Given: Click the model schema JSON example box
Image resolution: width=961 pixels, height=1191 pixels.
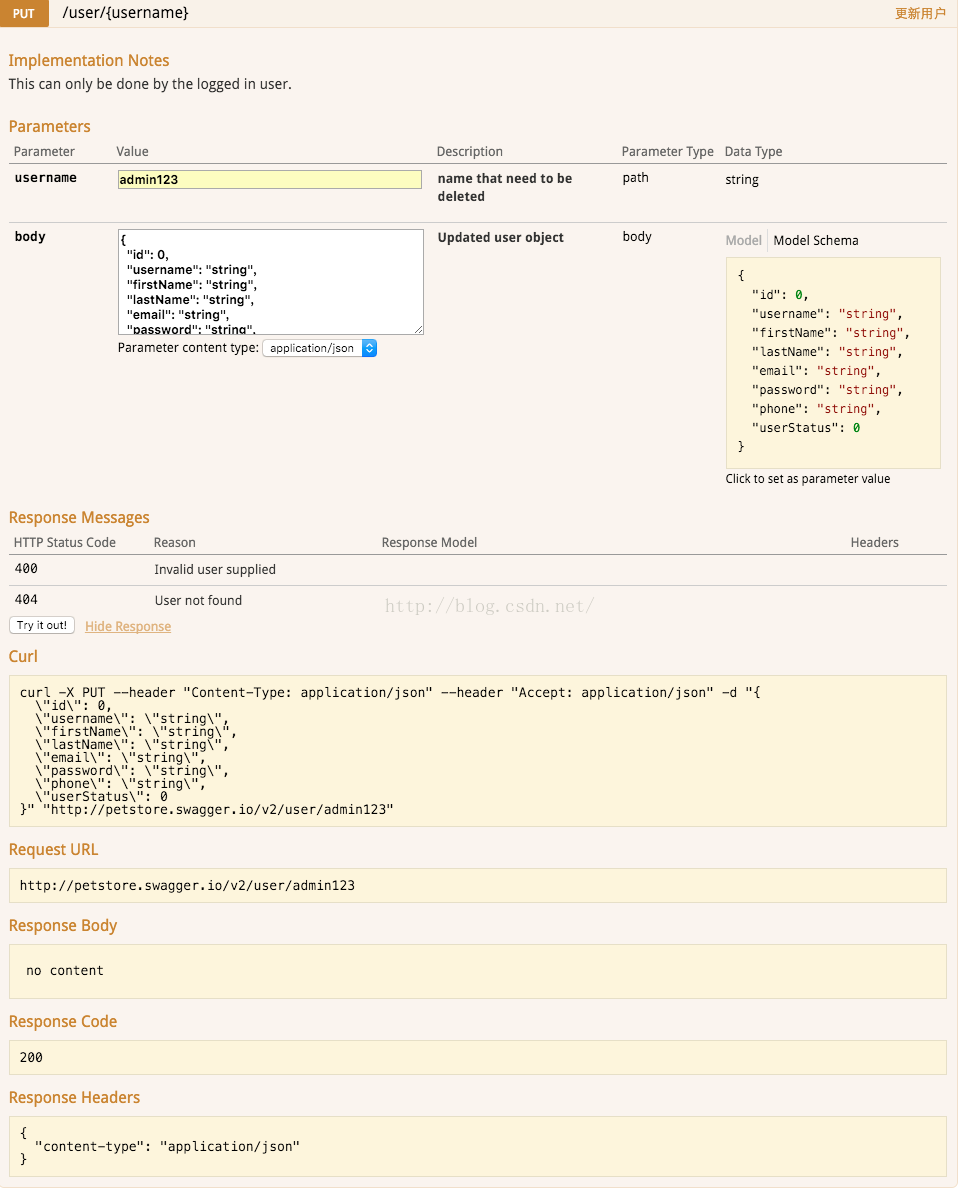Looking at the screenshot, I should 833,362.
